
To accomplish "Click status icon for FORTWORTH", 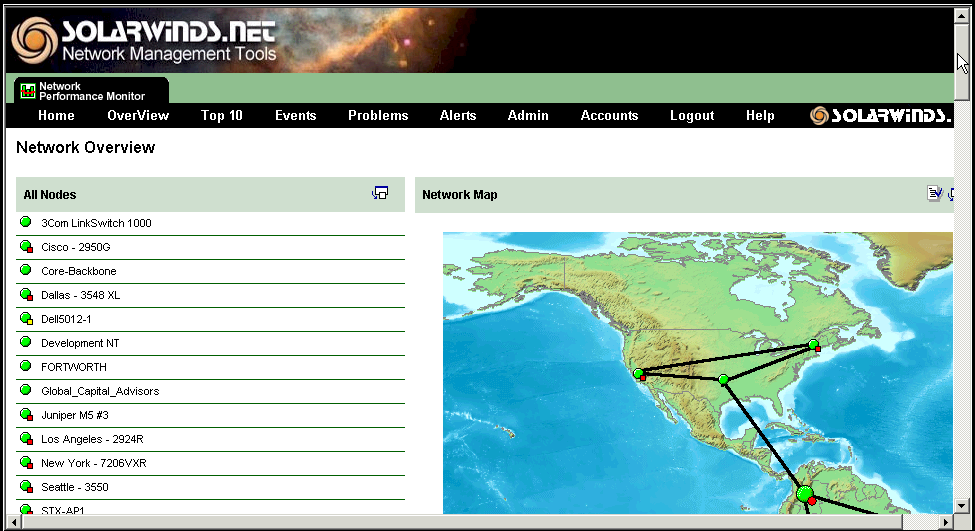I will coord(25,366).
